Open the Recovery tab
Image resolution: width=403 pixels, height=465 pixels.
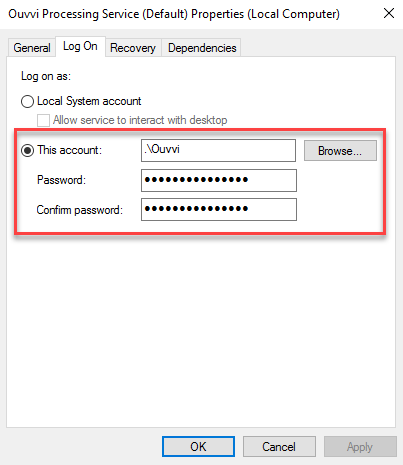[x=133, y=48]
